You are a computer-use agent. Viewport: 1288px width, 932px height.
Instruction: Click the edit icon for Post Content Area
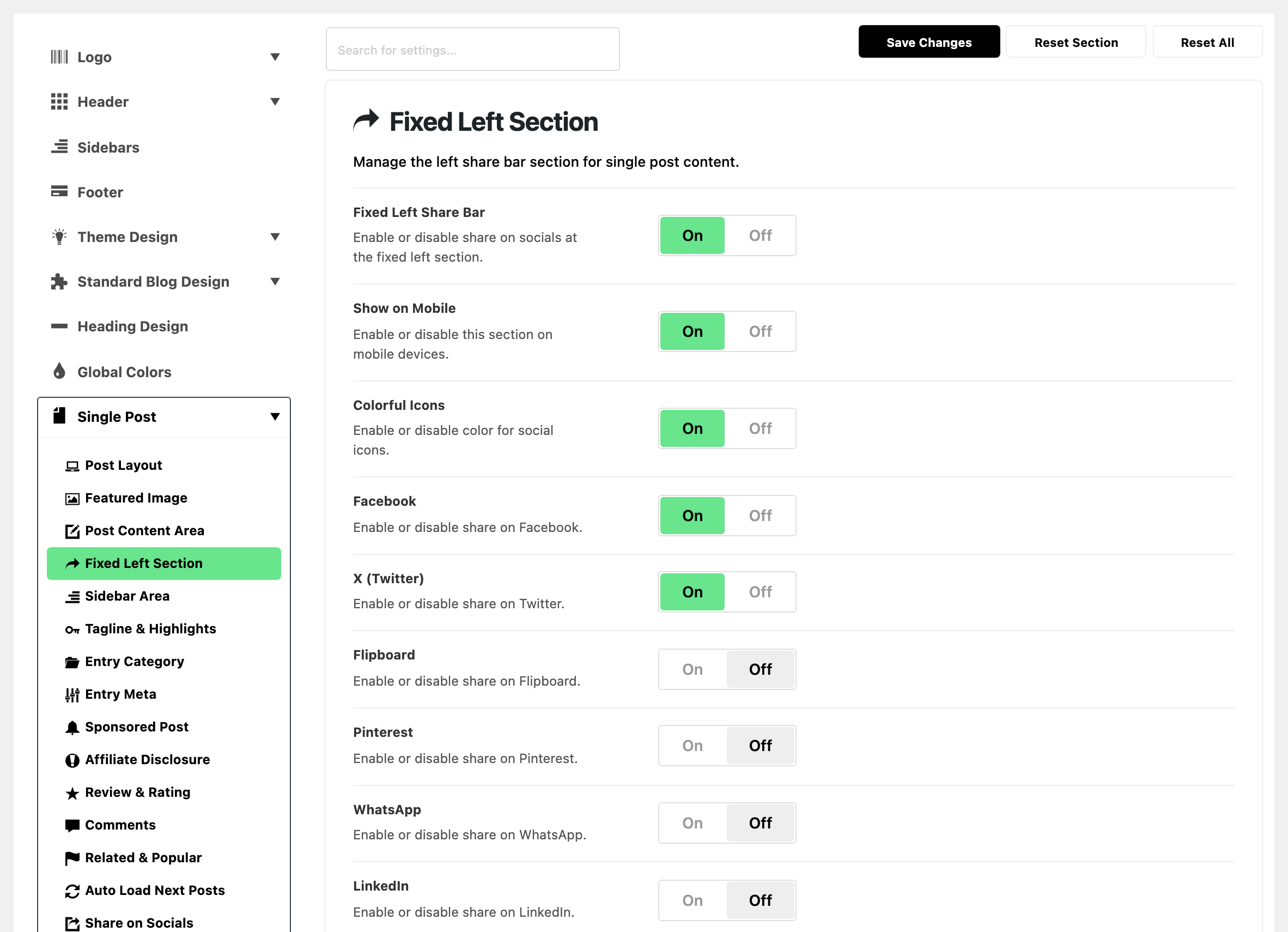pyautogui.click(x=72, y=531)
